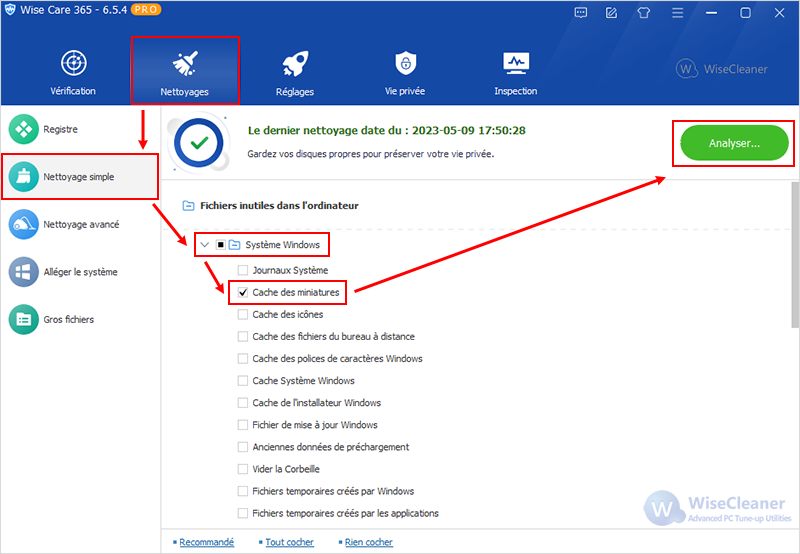
Task: Select Nettoyage simple in the sidebar
Action: click(x=80, y=177)
